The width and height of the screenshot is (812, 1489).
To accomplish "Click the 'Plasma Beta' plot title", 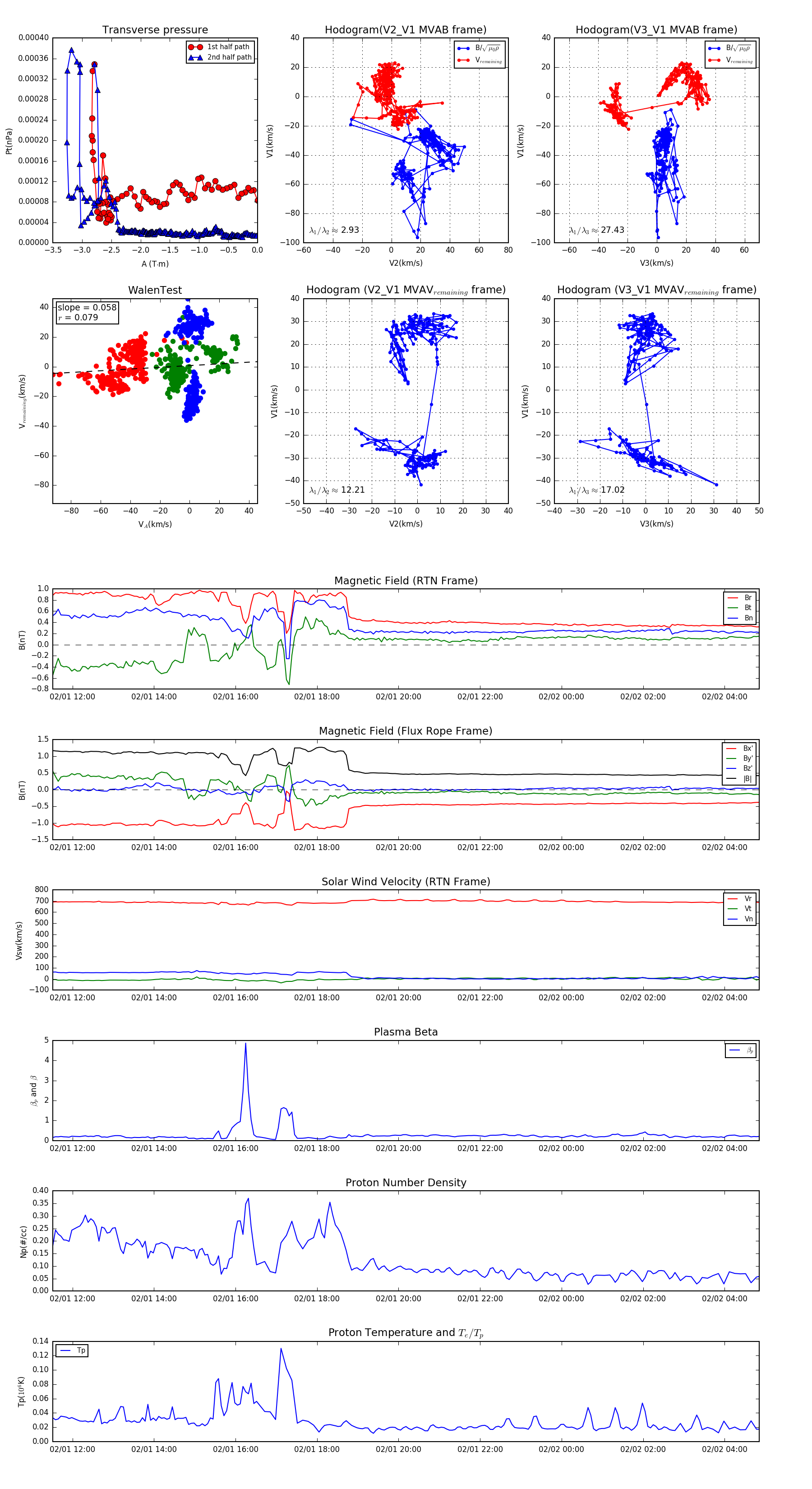I will [x=406, y=1032].
